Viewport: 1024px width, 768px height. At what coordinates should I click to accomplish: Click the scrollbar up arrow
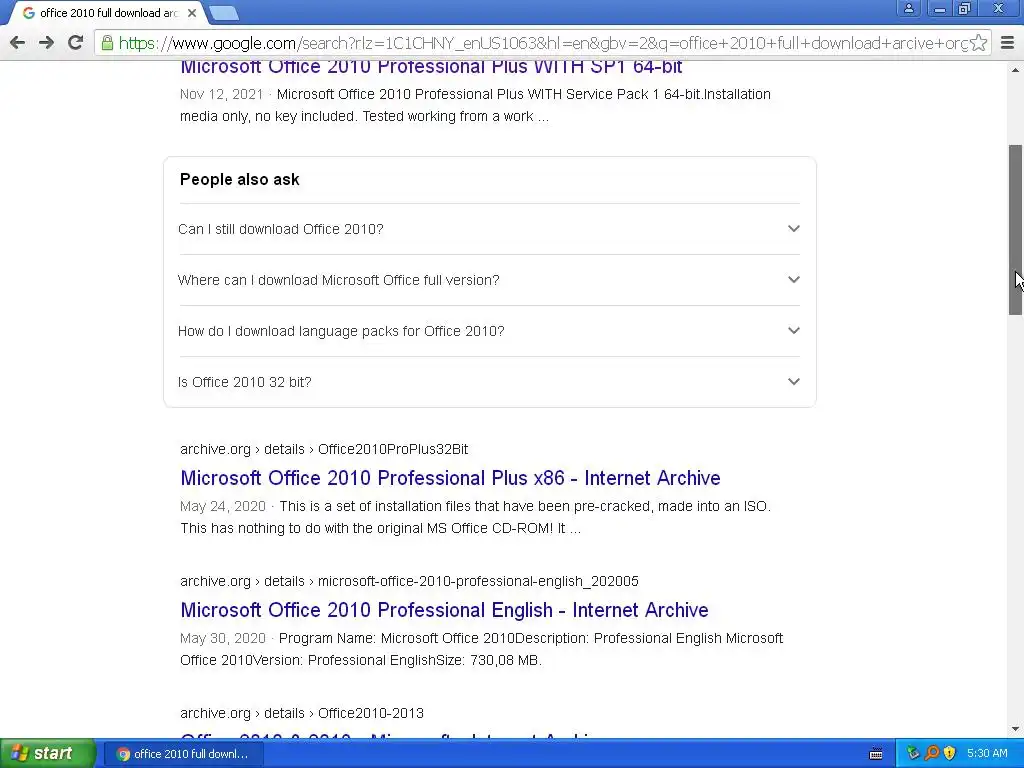pyautogui.click(x=1016, y=69)
